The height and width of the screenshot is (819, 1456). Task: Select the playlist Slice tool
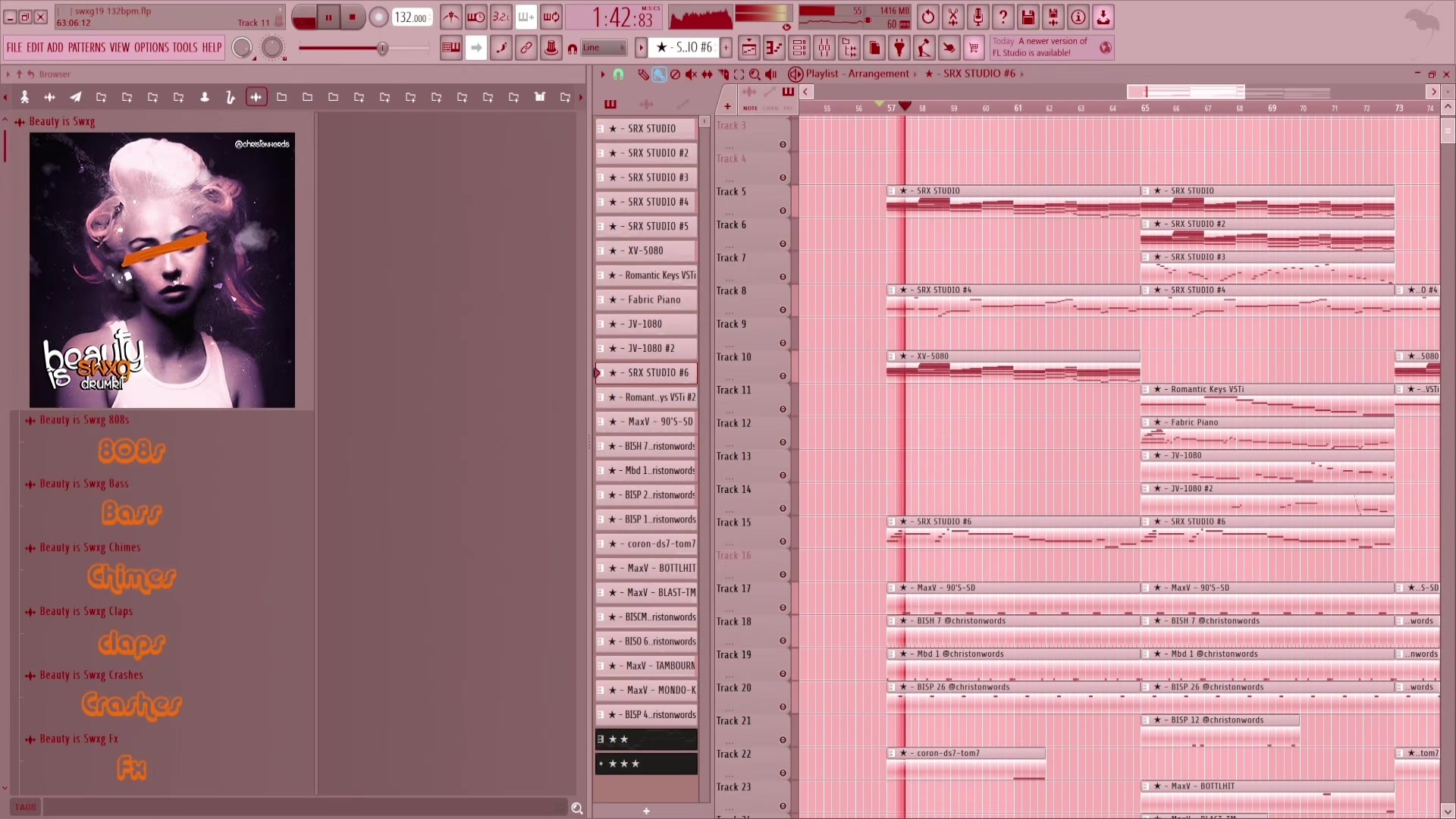[723, 74]
